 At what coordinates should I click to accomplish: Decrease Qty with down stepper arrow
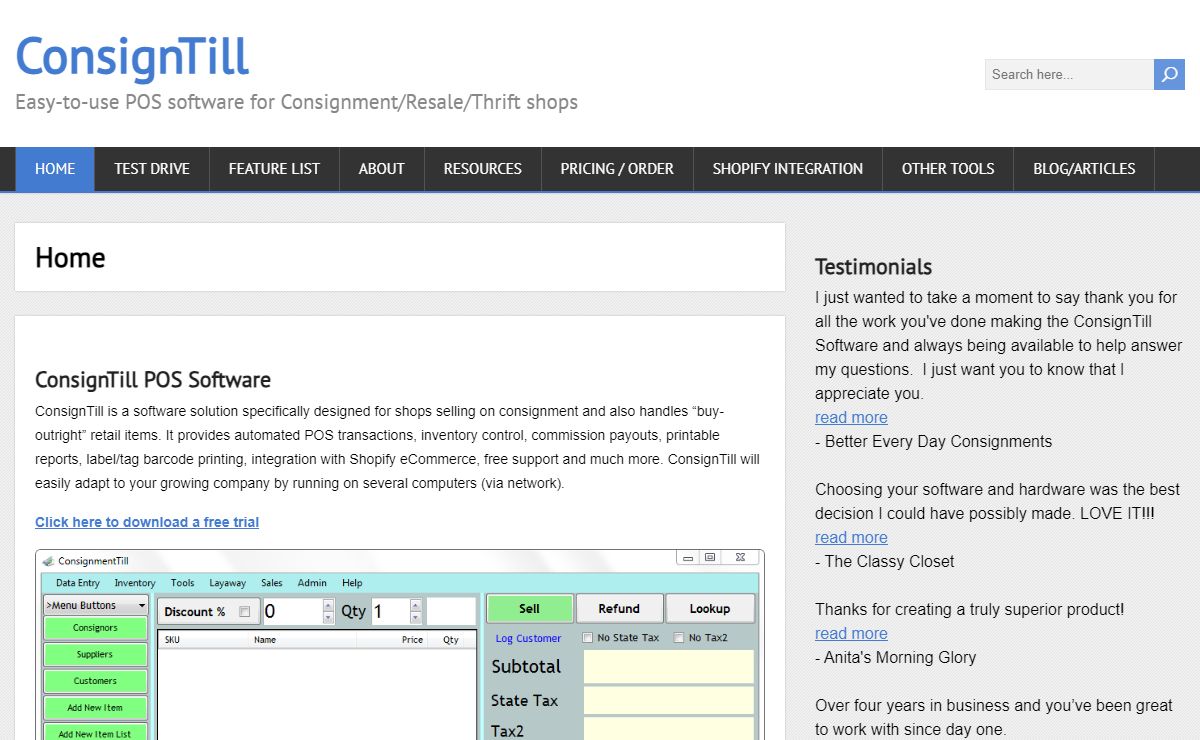pos(416,618)
